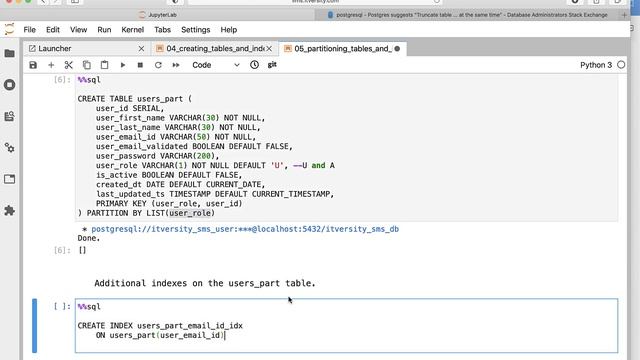
Task: Open the tabs list sidebar panel
Action: point(9,179)
